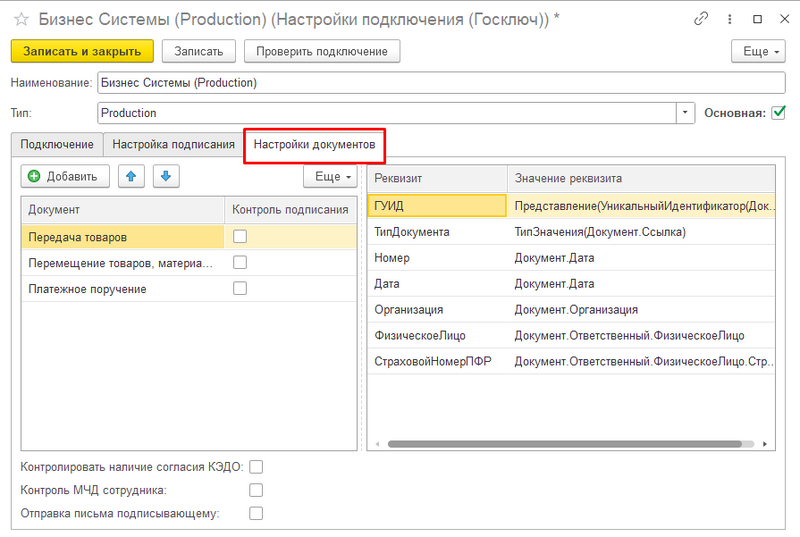
Task: Click the Значение реквизита column header
Action: [641, 178]
